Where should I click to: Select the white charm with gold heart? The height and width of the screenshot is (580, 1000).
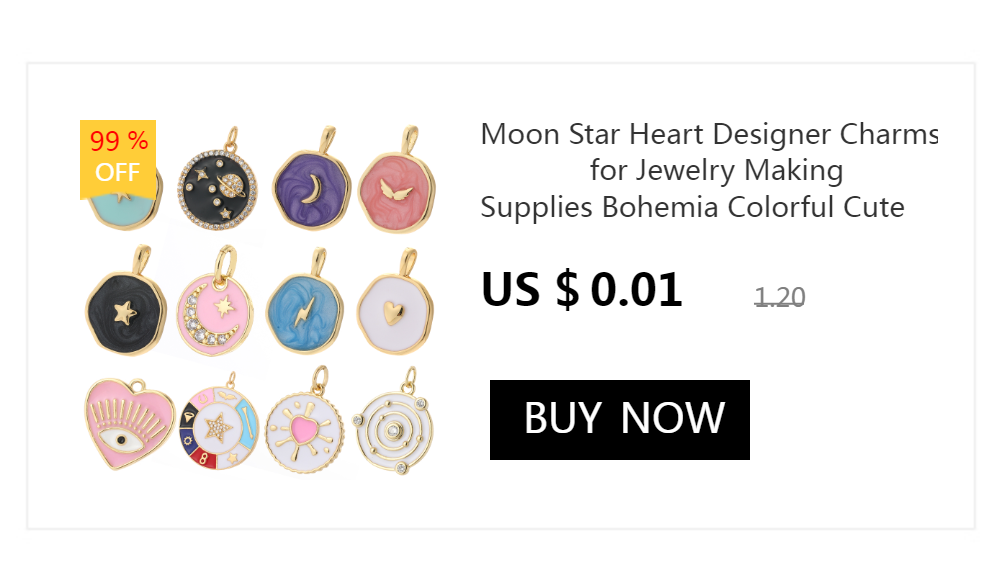pos(394,314)
